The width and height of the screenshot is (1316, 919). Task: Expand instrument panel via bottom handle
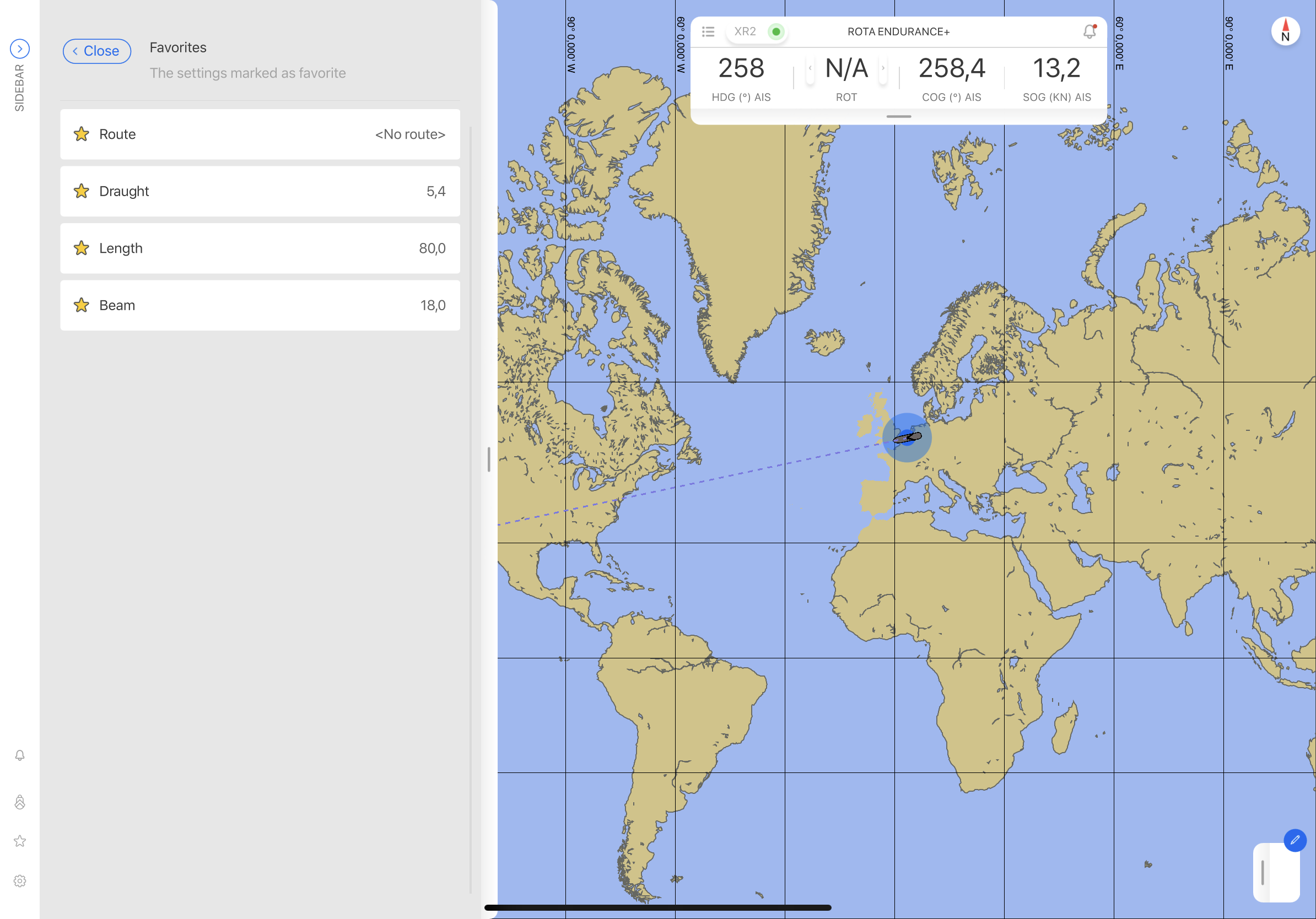(x=898, y=116)
